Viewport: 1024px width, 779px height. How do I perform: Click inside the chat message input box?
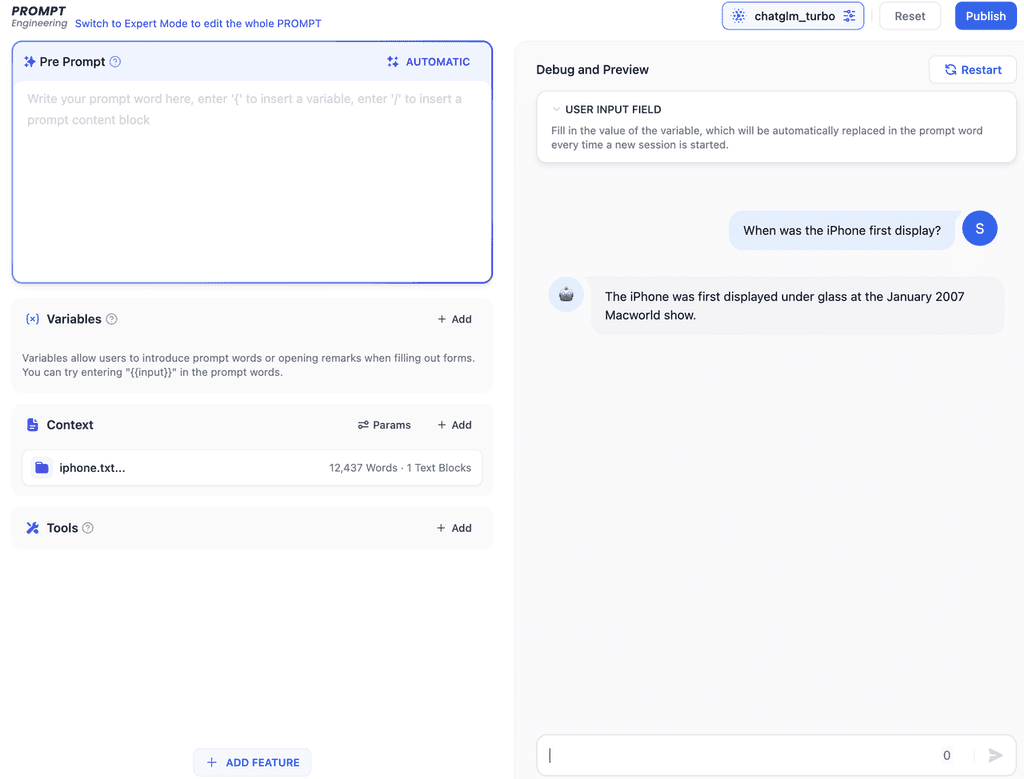pyautogui.click(x=740, y=755)
